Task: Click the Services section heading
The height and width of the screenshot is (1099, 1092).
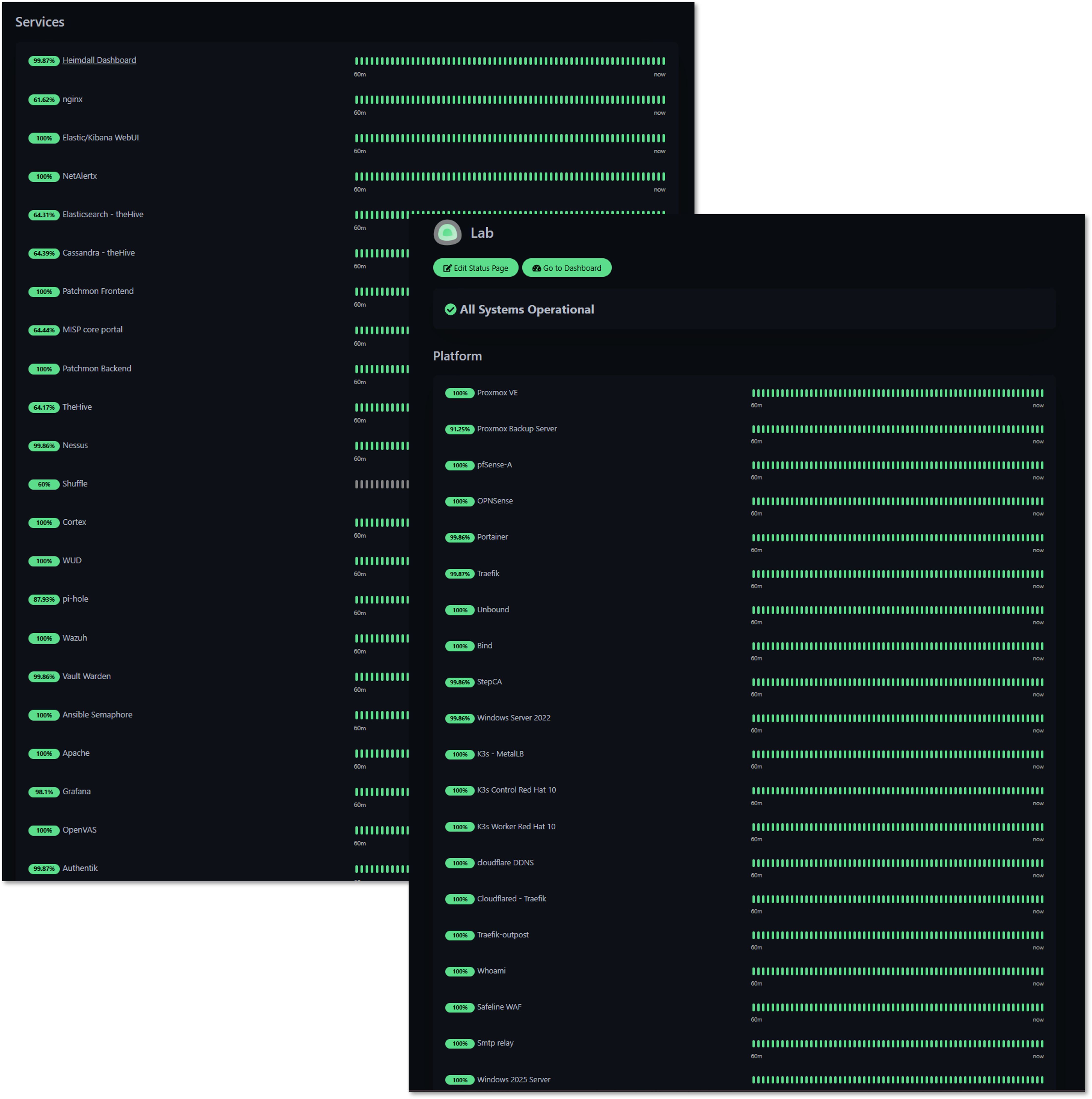Action: 40,22
